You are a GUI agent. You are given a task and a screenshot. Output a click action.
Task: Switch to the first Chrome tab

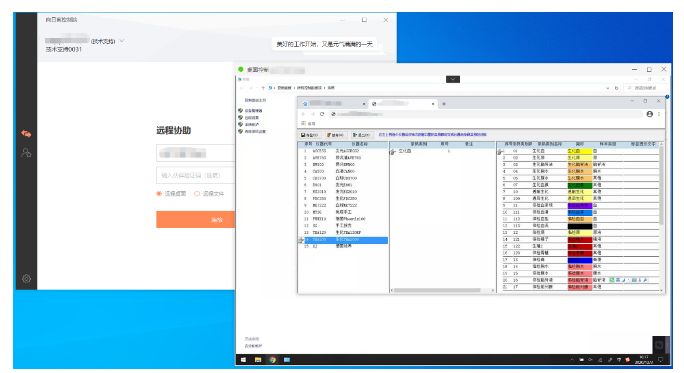[333, 103]
